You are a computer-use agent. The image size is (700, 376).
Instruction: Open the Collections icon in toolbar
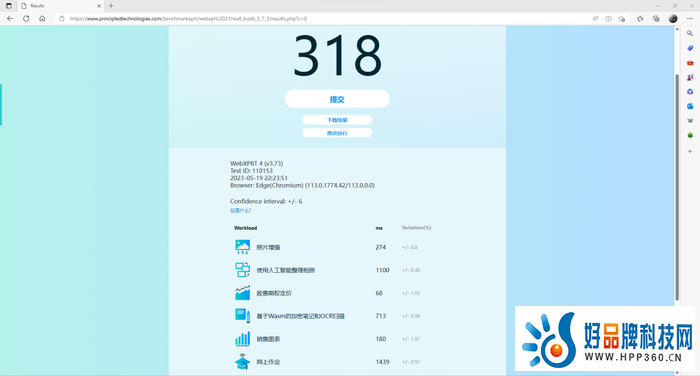click(656, 19)
